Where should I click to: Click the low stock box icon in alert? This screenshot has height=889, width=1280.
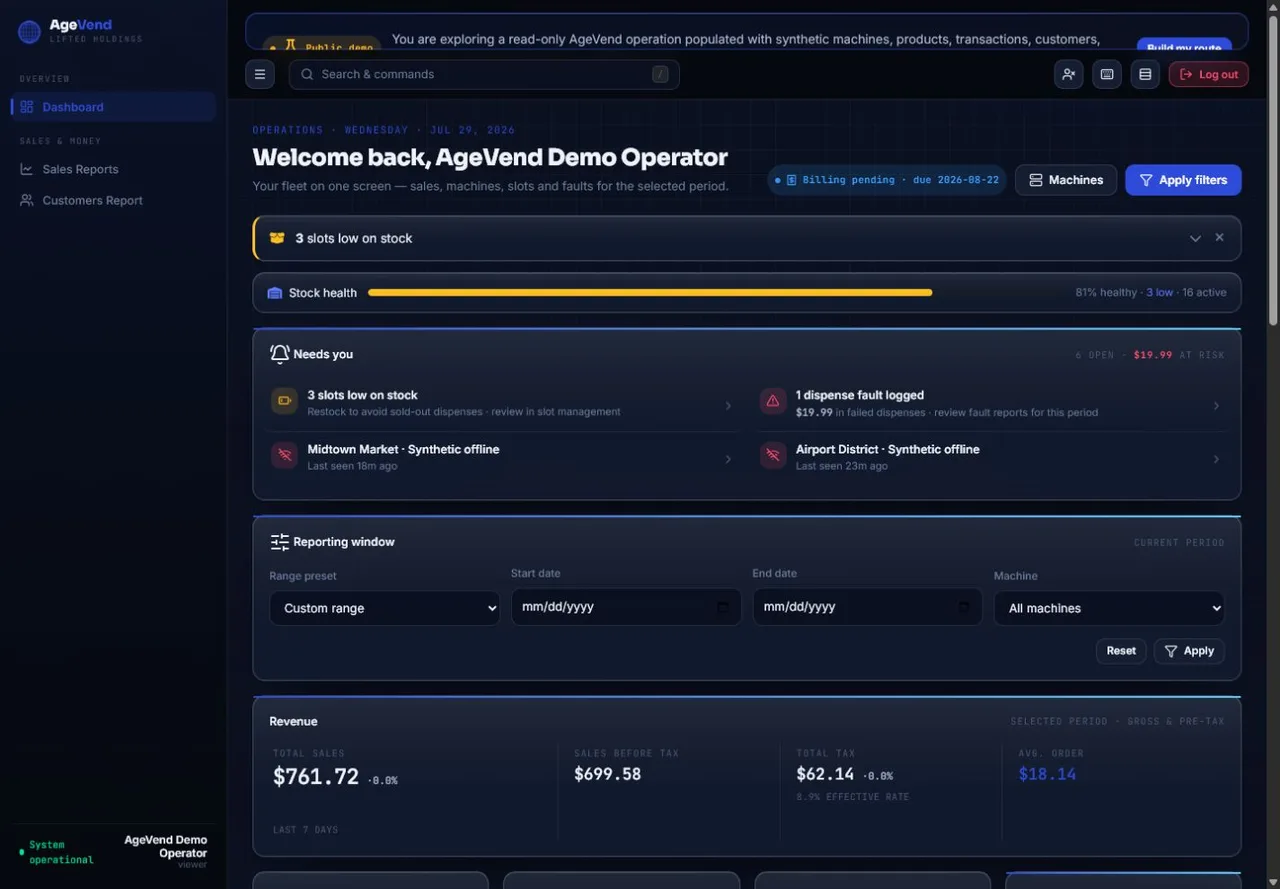point(277,238)
